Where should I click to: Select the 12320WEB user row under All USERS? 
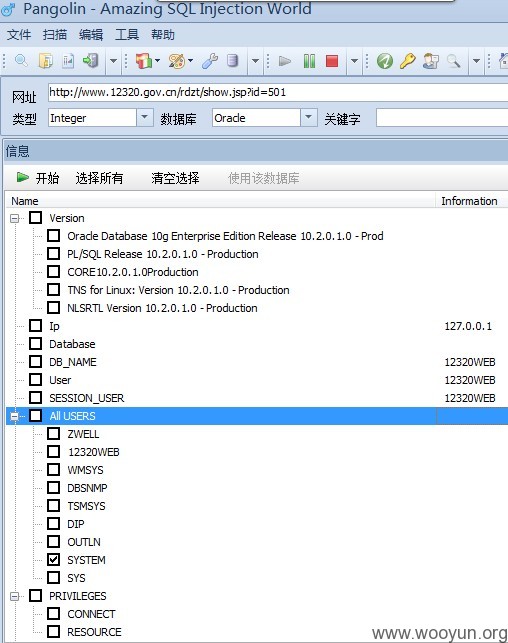pos(93,452)
